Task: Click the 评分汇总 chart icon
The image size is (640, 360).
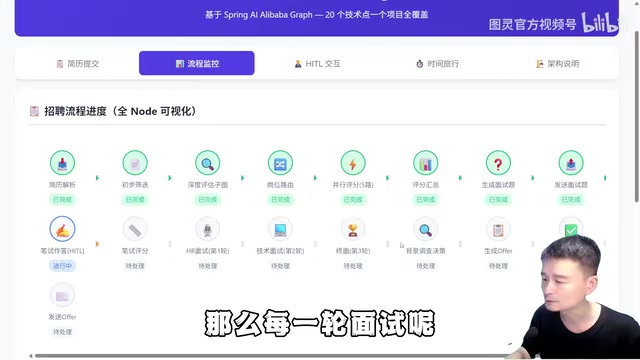Action: (x=426, y=163)
